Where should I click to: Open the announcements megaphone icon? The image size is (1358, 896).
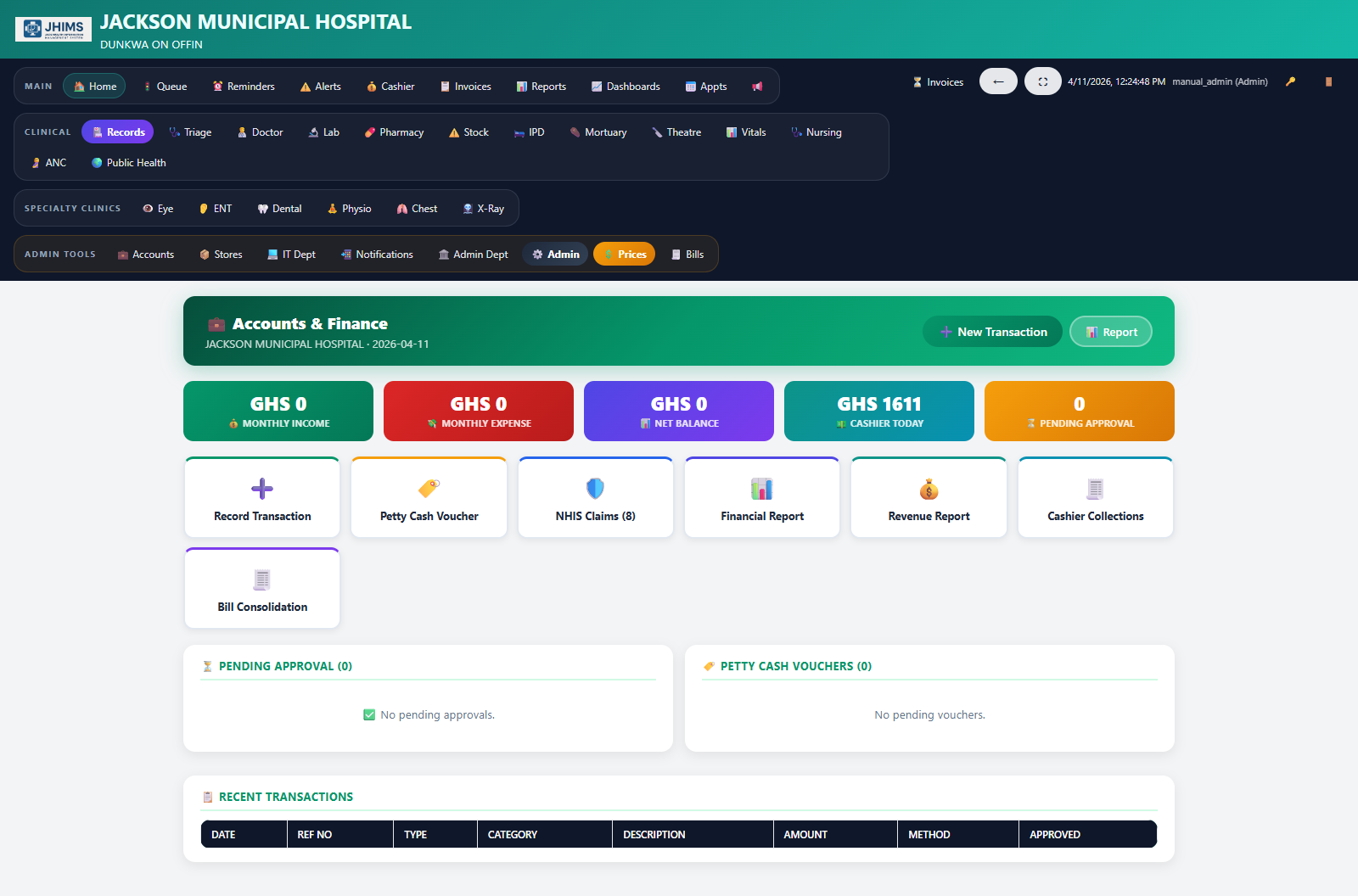(x=756, y=85)
